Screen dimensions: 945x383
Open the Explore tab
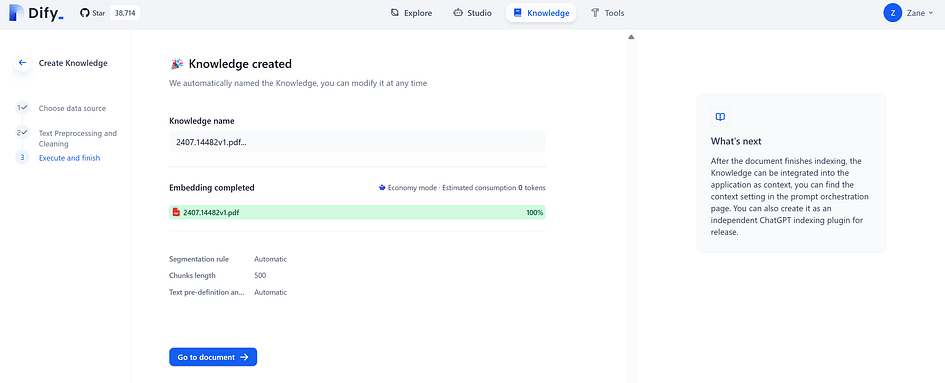pos(411,13)
